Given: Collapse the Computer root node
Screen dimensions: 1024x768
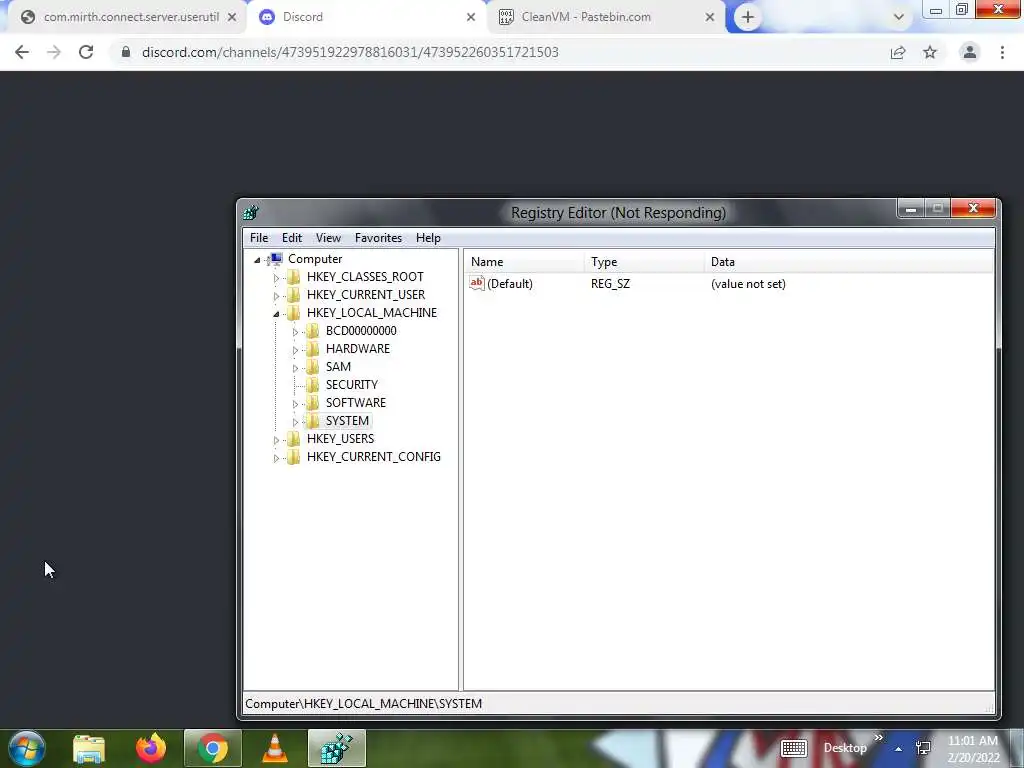Looking at the screenshot, I should (x=257, y=260).
